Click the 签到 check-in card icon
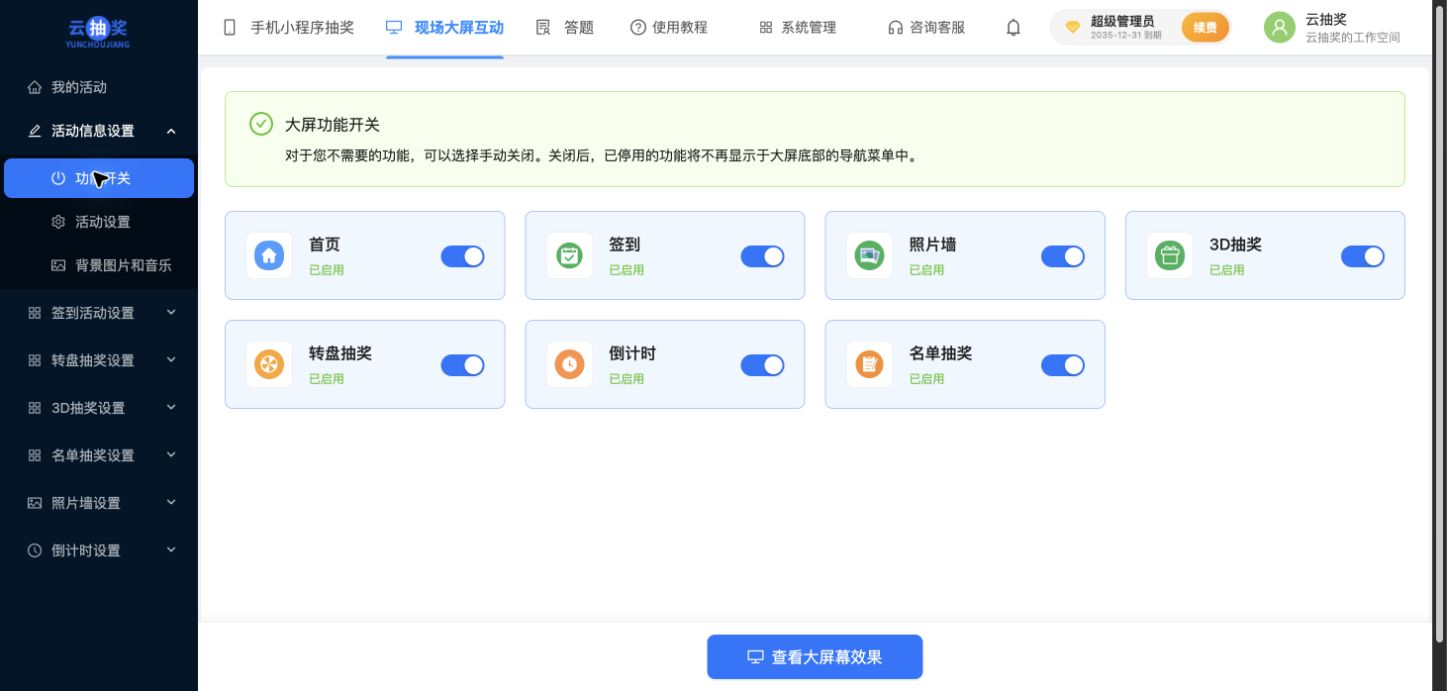 569,255
